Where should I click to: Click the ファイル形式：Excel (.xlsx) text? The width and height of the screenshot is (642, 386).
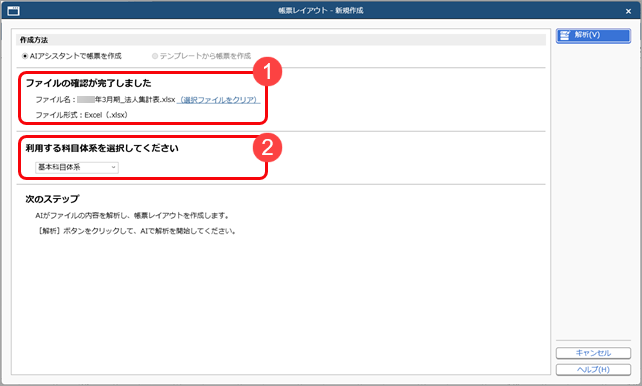click(x=82, y=115)
